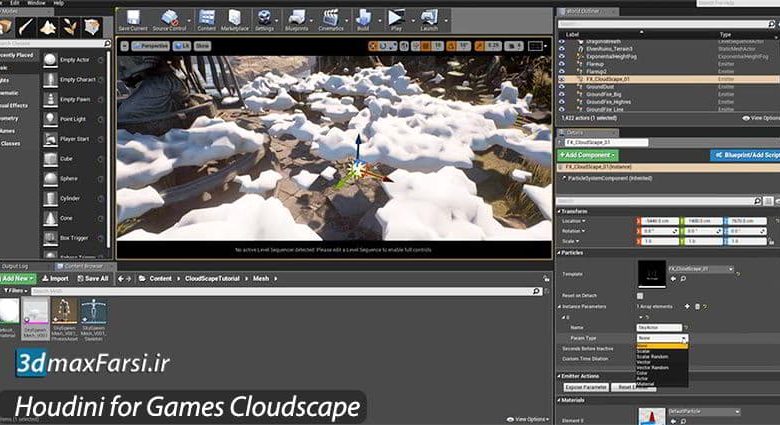Toggle visibility of ExponentialHeightFog actor
The image size is (780, 425).
click(x=562, y=56)
